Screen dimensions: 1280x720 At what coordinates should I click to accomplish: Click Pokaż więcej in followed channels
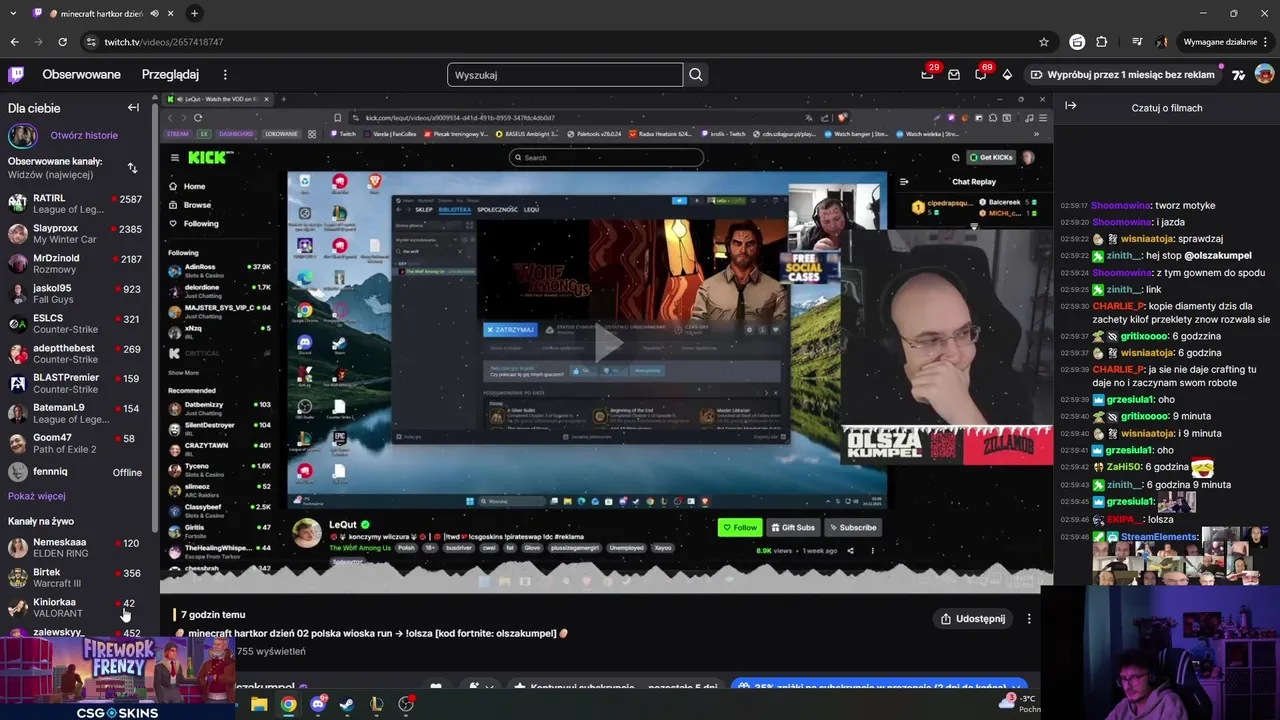tap(37, 496)
